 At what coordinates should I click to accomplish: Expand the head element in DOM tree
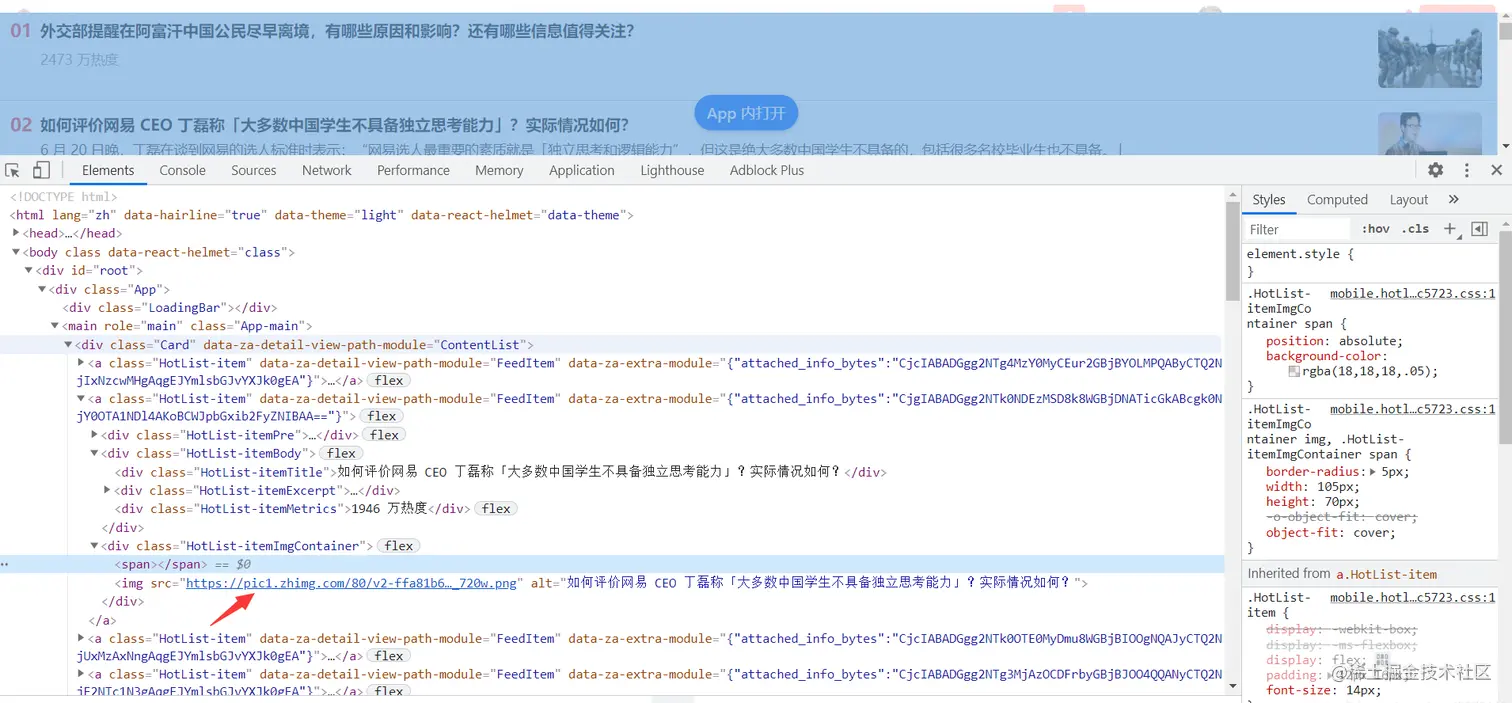[x=16, y=233]
